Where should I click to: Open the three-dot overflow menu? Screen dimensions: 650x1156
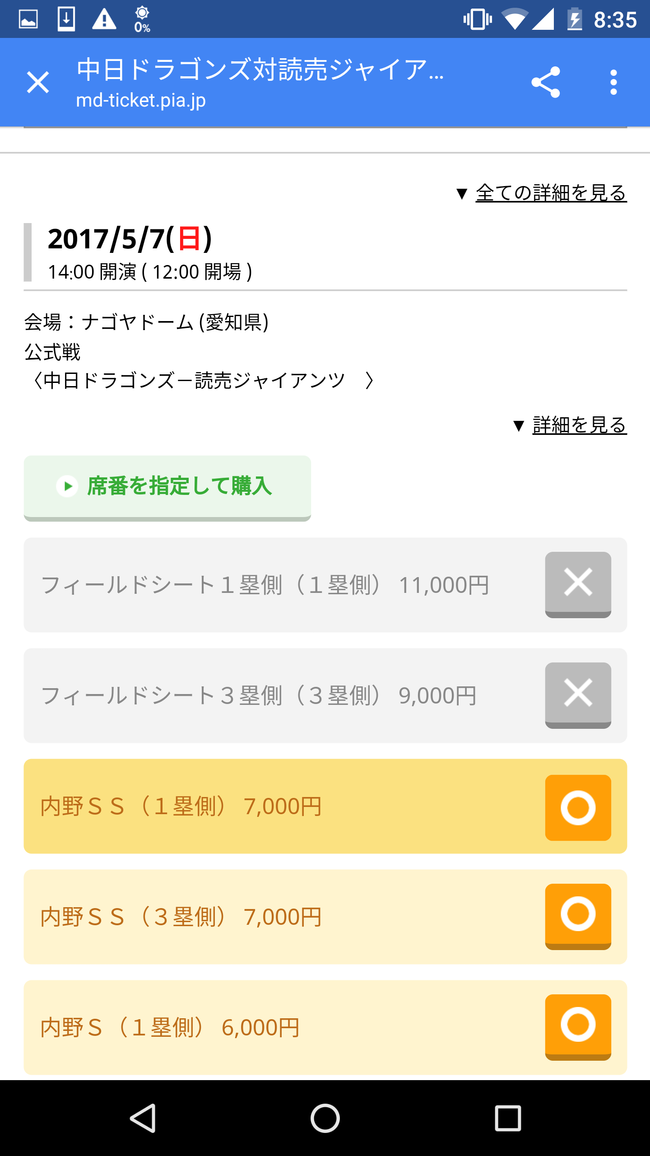(x=613, y=83)
